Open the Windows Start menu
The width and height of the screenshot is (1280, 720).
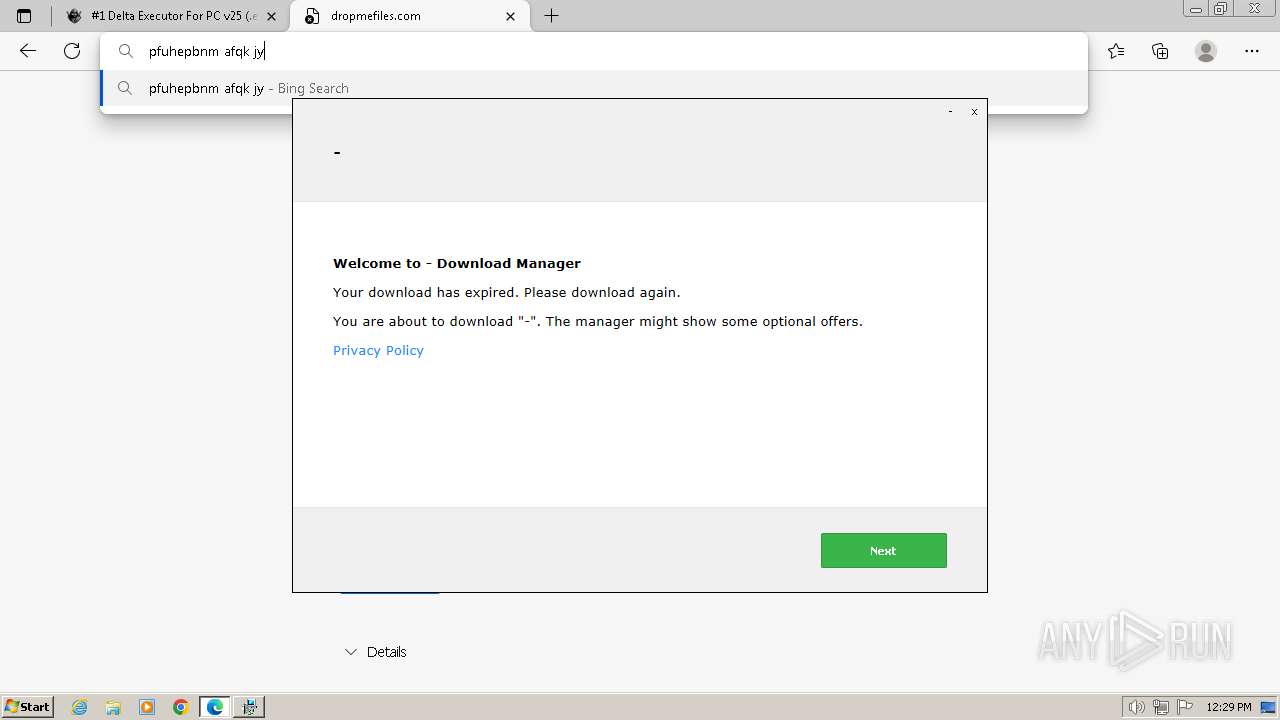27,706
